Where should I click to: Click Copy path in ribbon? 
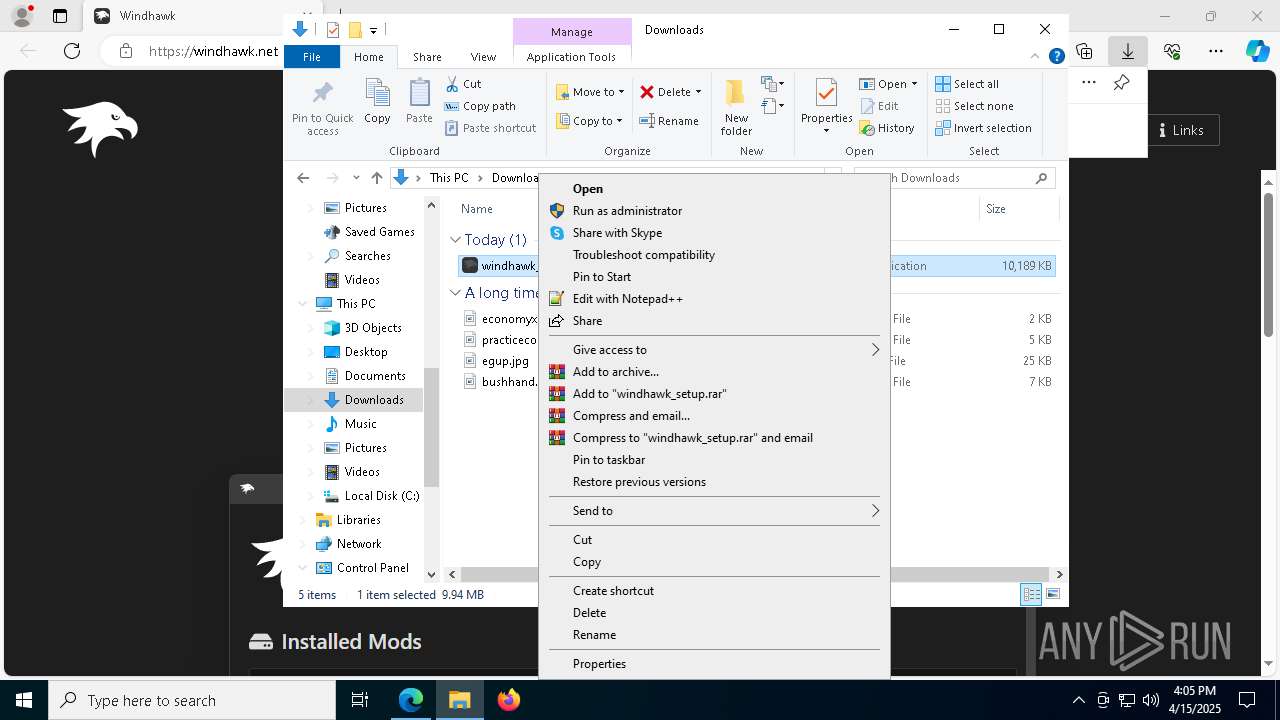point(480,106)
